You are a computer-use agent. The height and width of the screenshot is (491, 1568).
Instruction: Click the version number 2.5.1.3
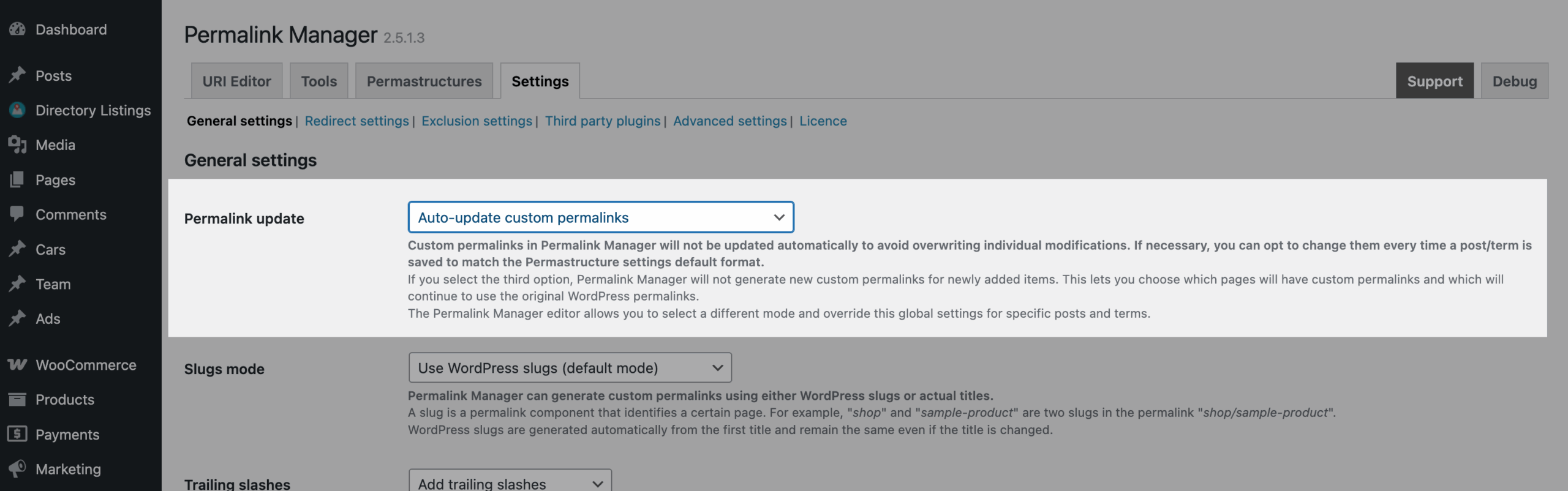point(404,38)
